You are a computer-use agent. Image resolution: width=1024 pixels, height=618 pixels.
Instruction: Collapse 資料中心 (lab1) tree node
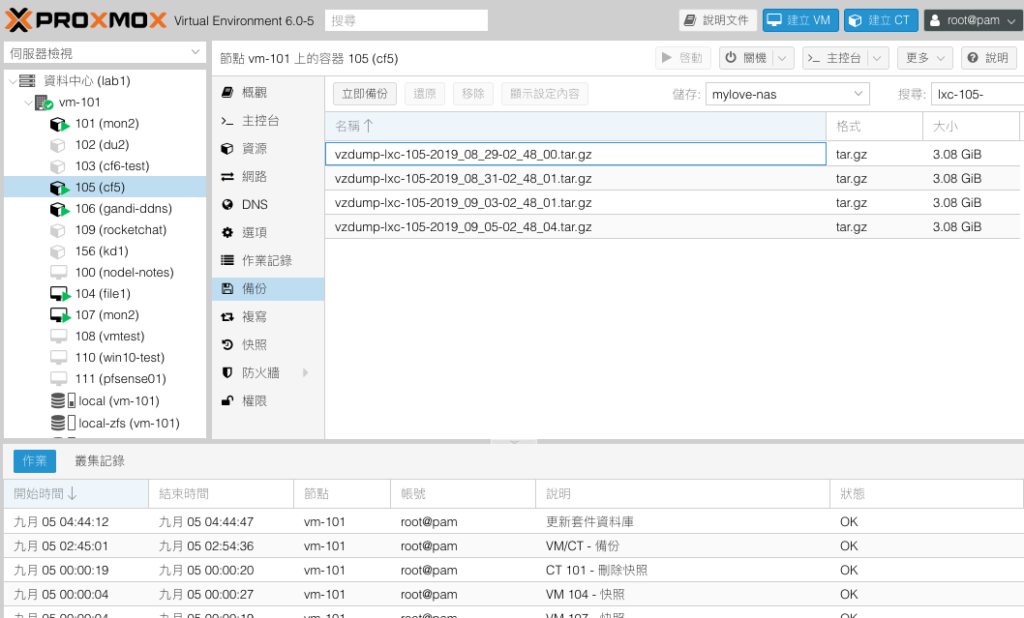point(13,81)
